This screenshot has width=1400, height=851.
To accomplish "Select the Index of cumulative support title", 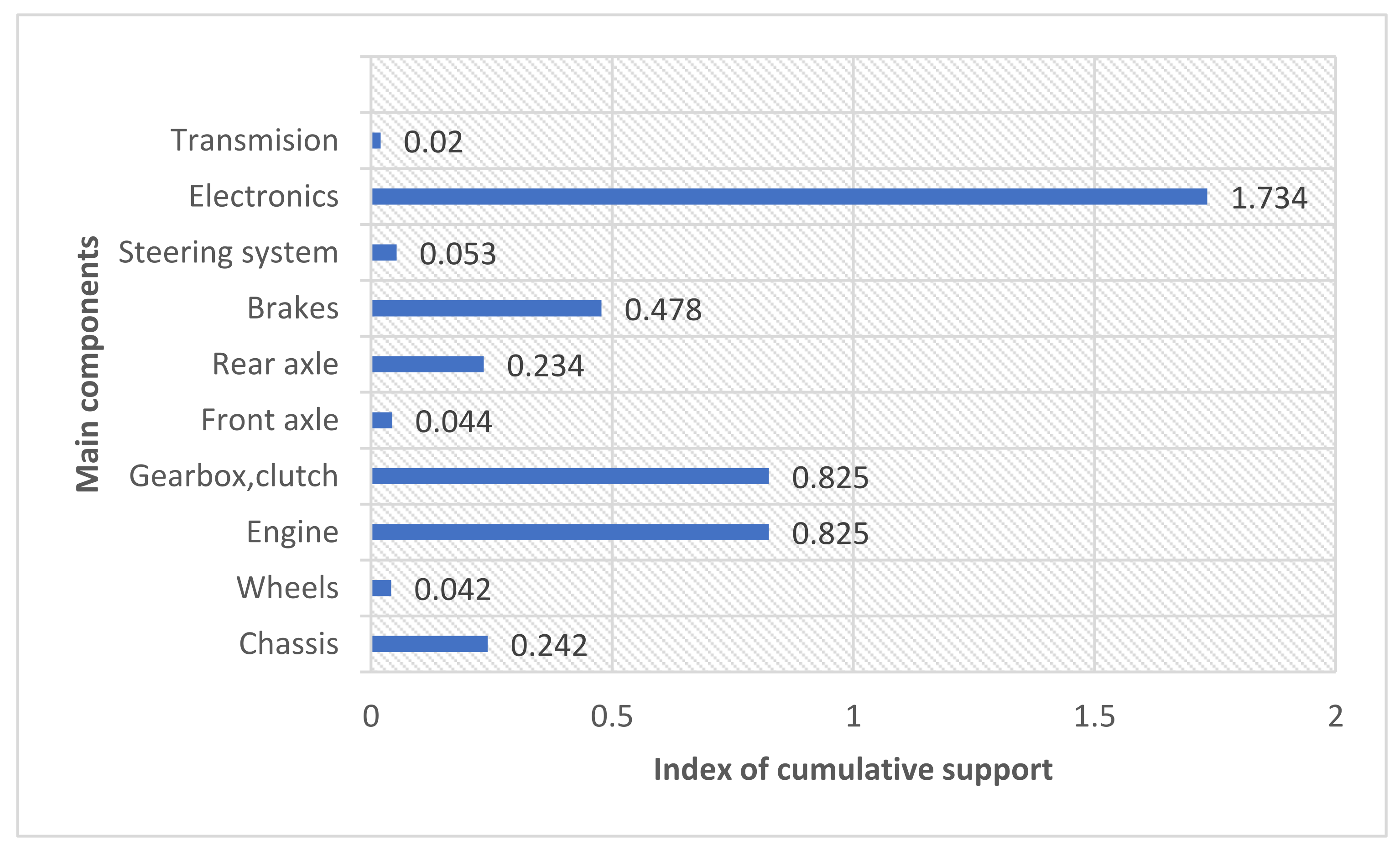I will (853, 770).
